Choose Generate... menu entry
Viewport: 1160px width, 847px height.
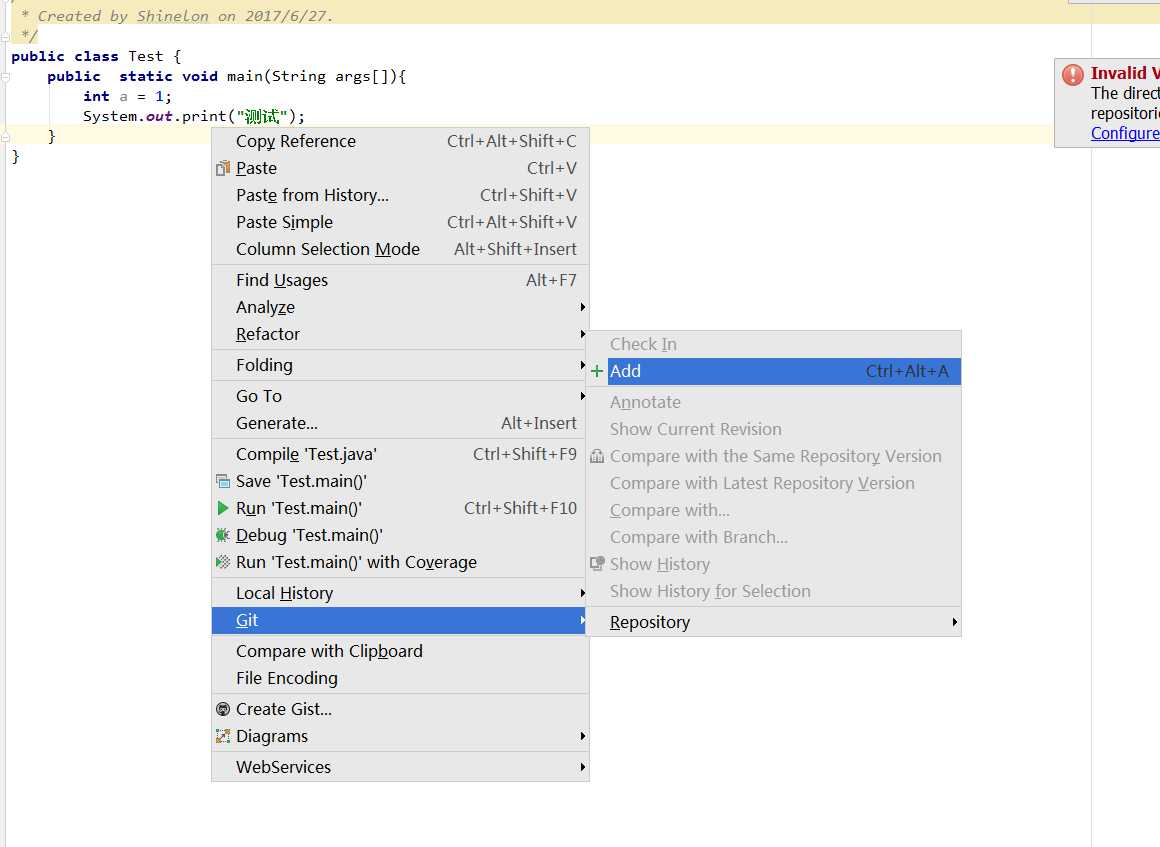pyautogui.click(x=277, y=423)
